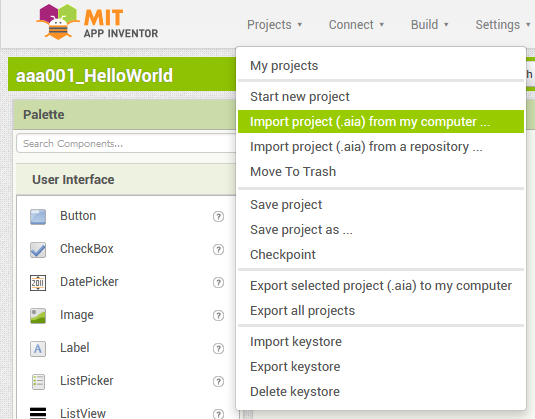The height and width of the screenshot is (419, 535).
Task: Click the ListView component label
Action: [x=83, y=413]
